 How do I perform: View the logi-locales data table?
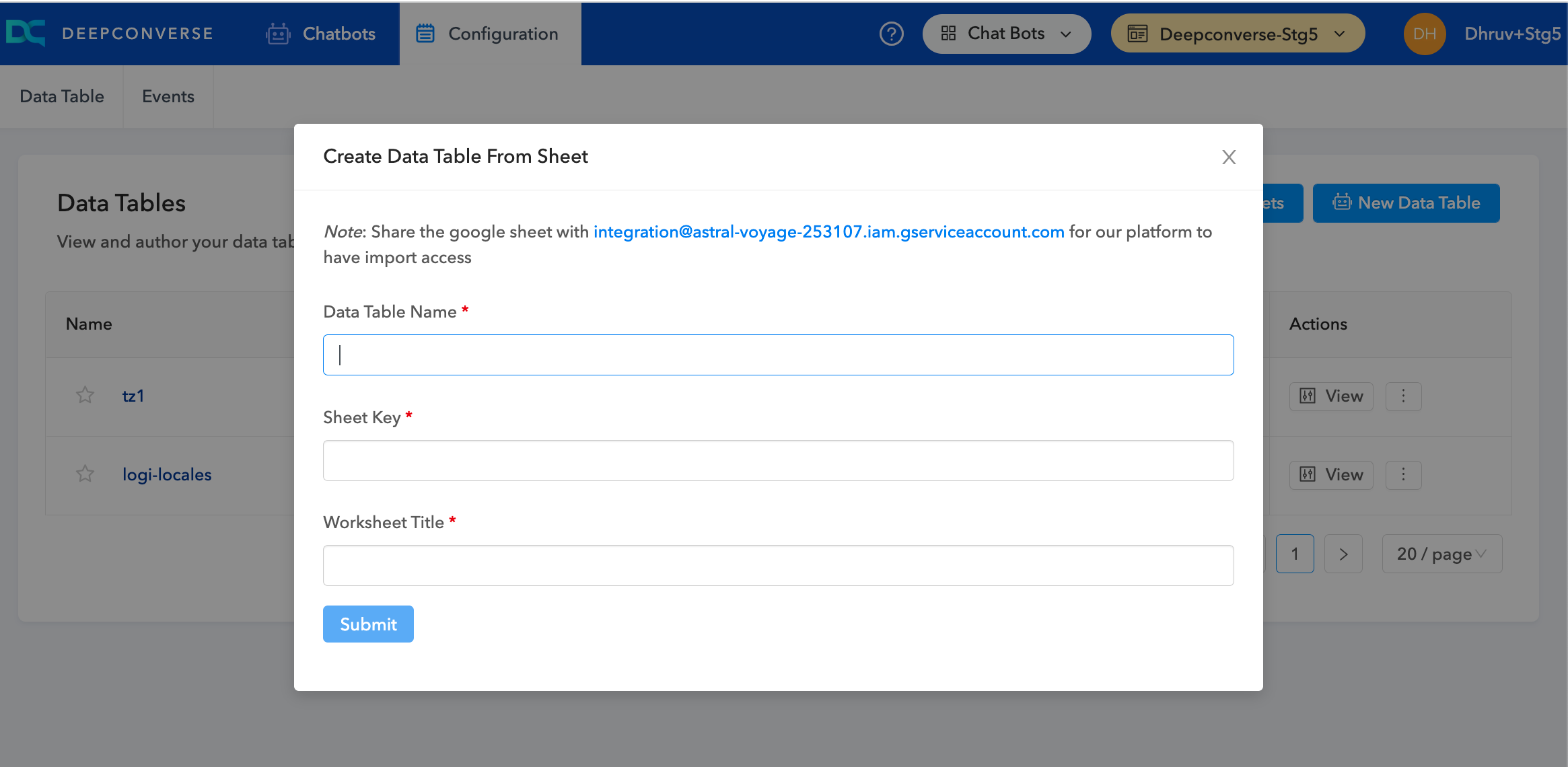point(1330,475)
